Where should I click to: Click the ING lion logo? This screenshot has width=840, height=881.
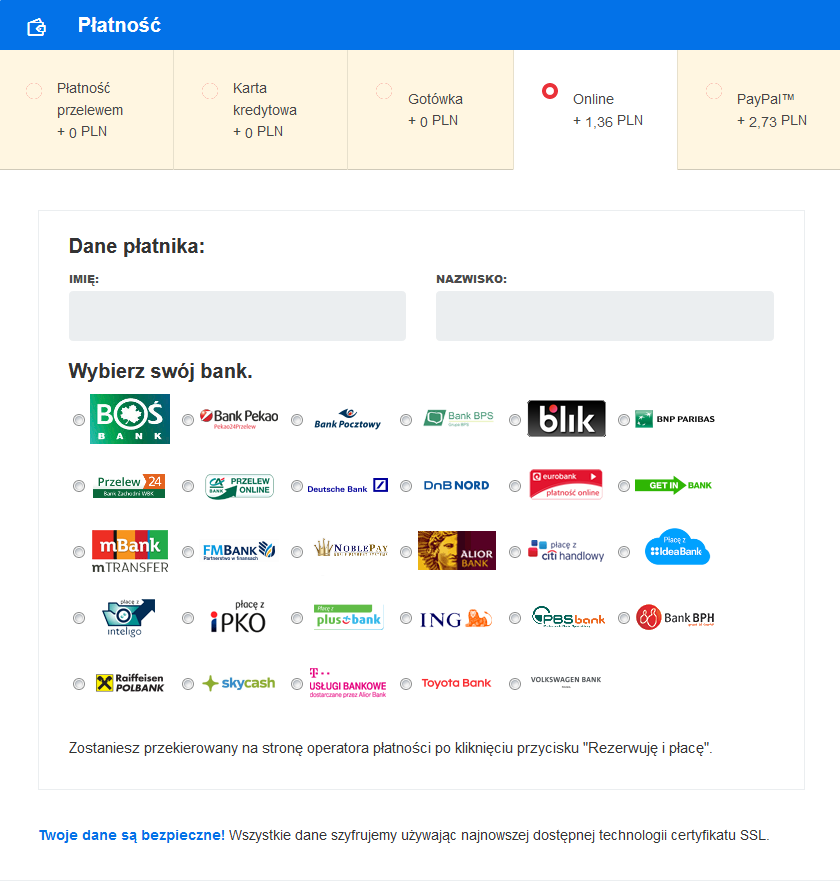point(456,619)
